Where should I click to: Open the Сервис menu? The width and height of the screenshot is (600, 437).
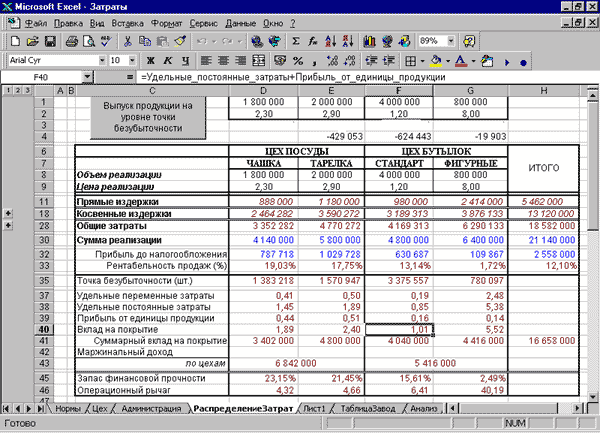click(204, 24)
